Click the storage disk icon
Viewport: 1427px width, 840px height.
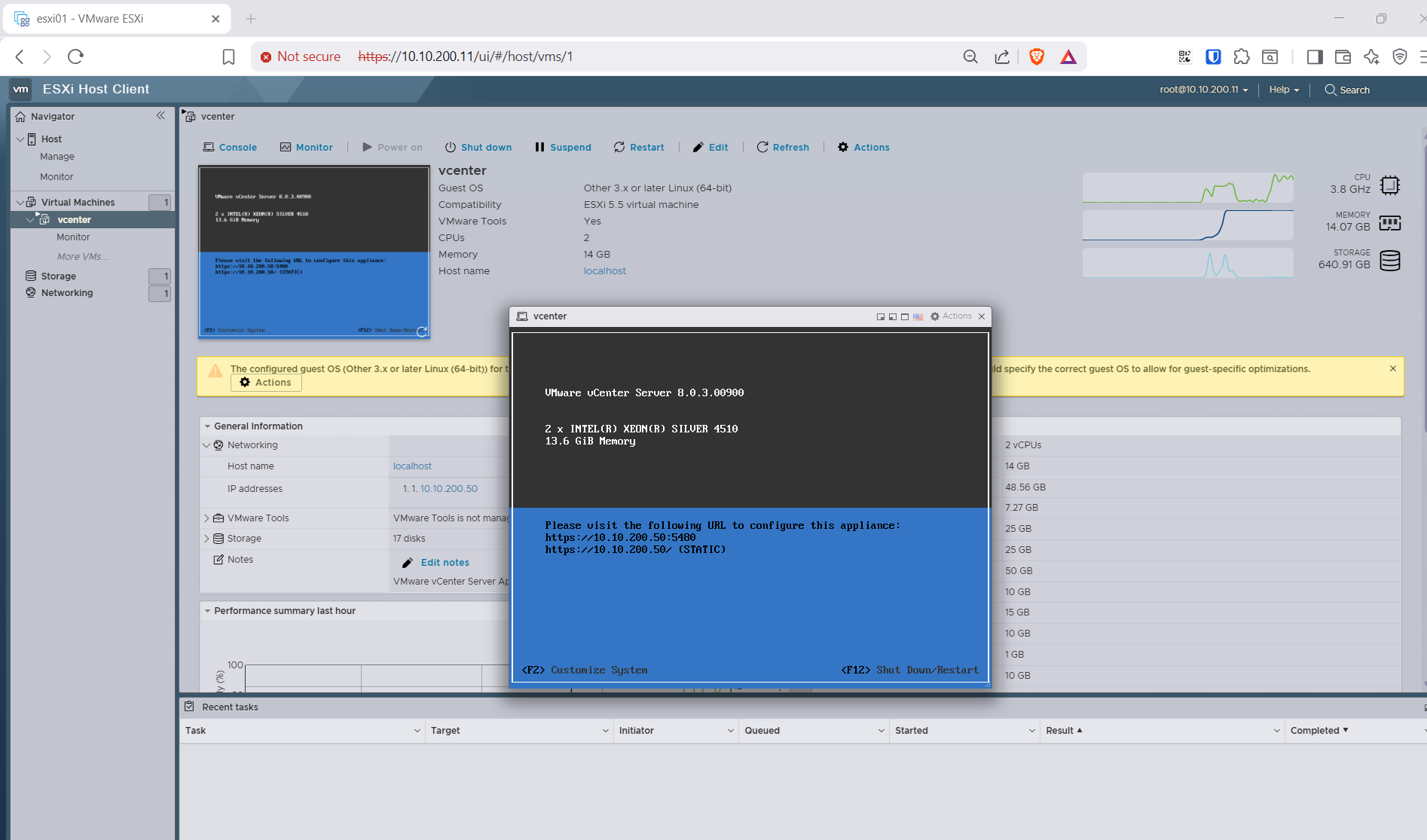[x=1390, y=261]
